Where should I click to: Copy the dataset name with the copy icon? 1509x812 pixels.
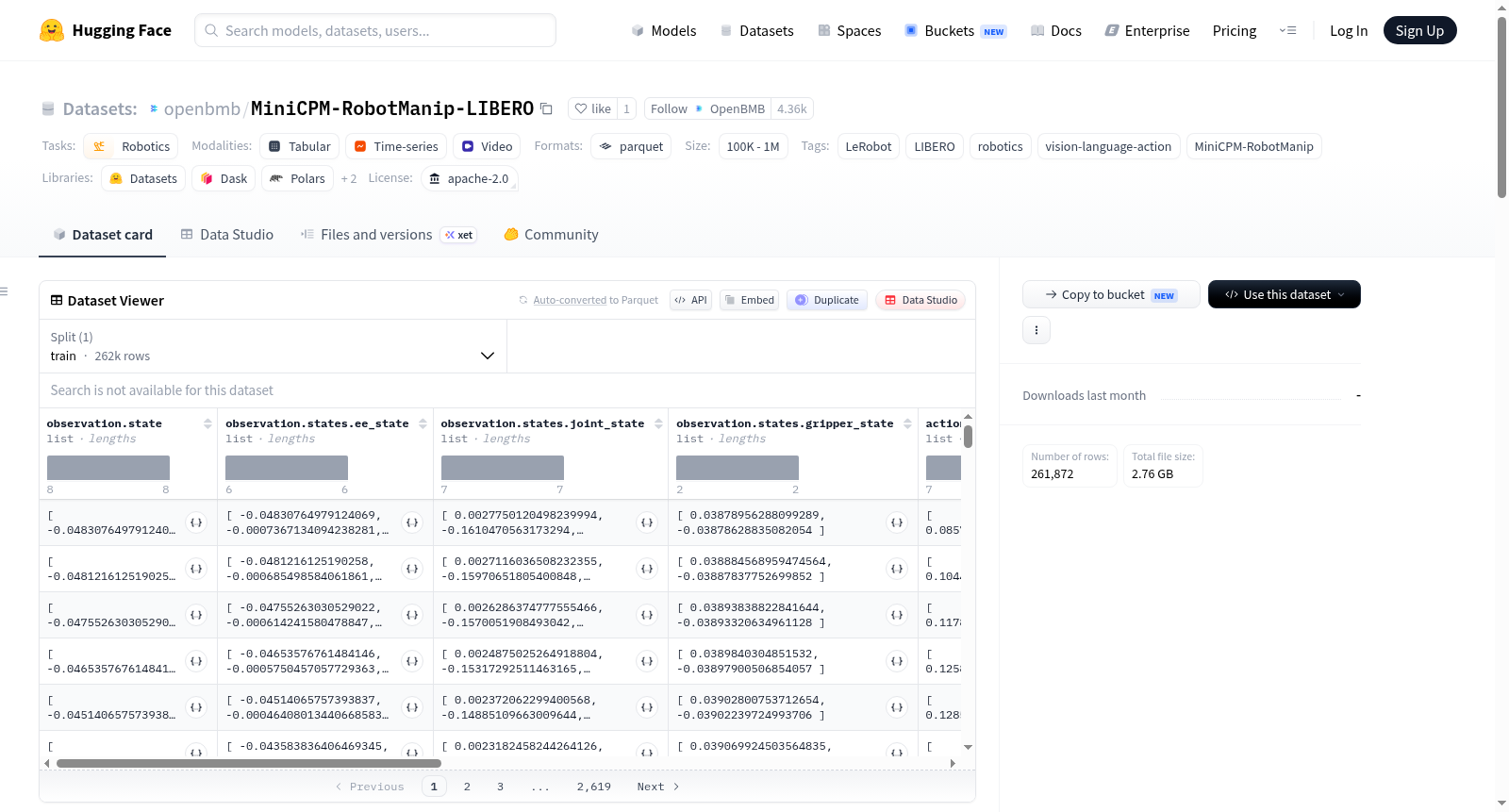point(546,108)
